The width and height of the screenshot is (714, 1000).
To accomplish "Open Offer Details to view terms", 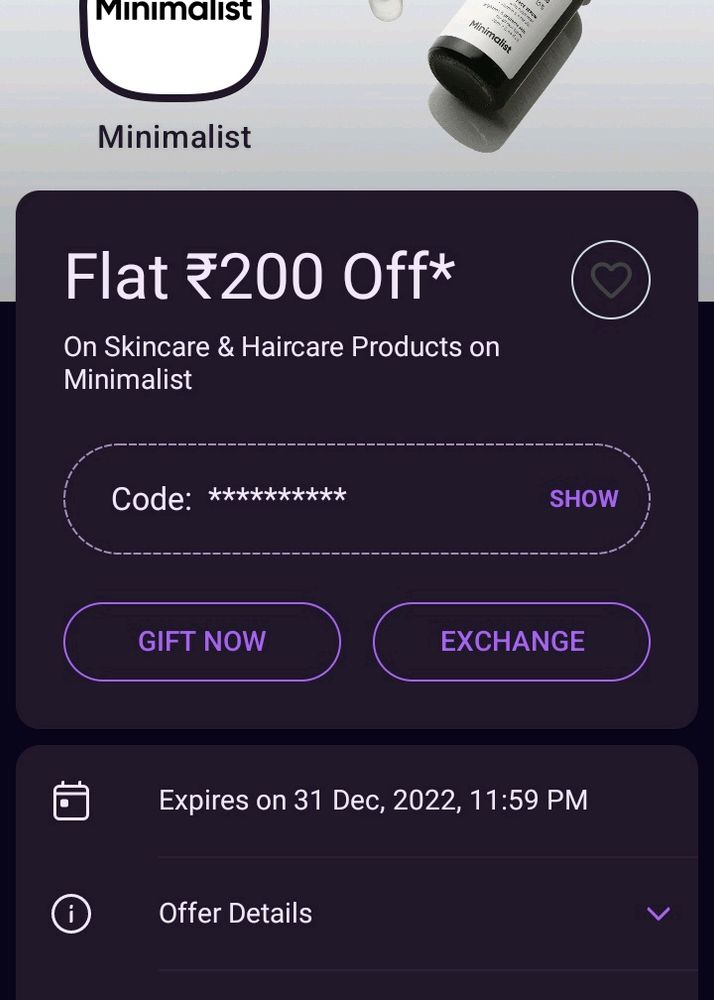I will (236, 913).
